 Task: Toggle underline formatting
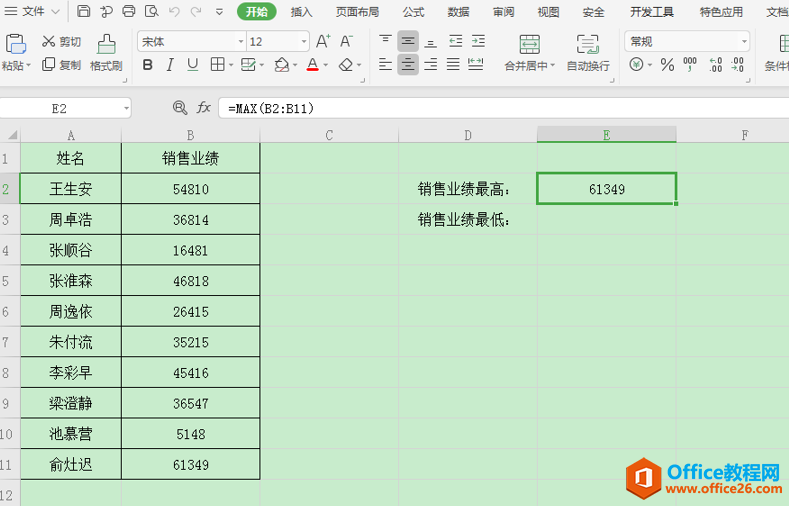coord(193,65)
